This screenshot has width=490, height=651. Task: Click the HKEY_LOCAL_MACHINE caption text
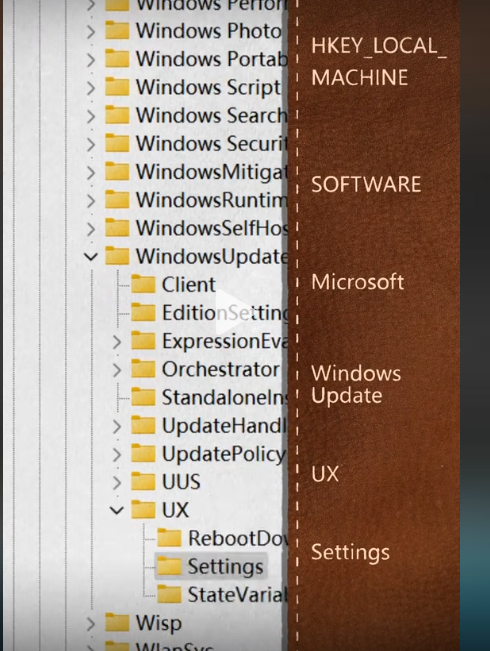click(379, 62)
